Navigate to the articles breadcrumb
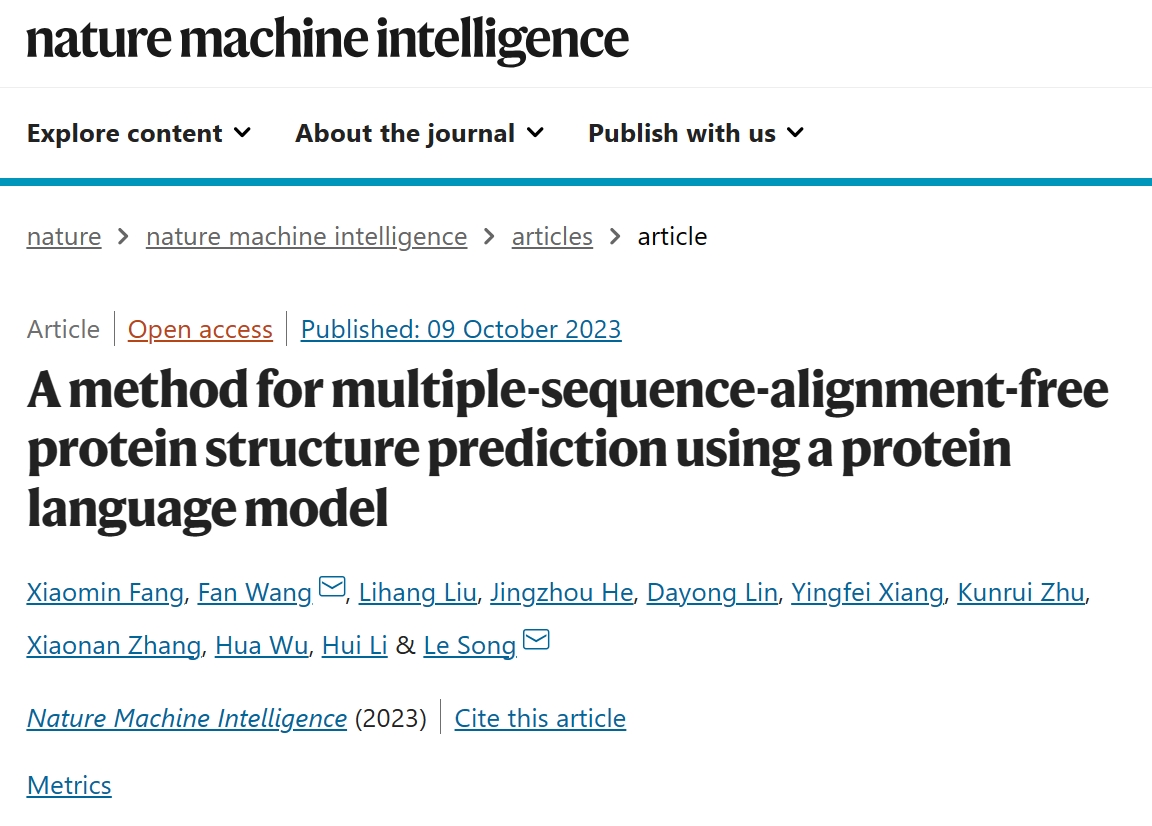The image size is (1152, 826). coord(552,237)
